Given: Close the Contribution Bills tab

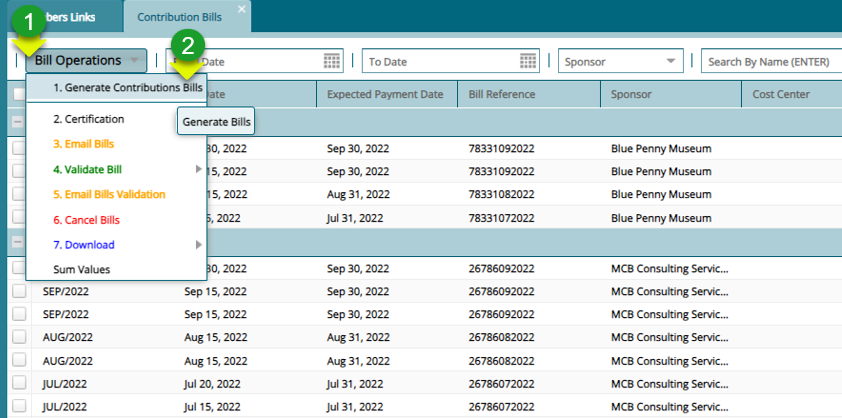Looking at the screenshot, I should tap(242, 9).
